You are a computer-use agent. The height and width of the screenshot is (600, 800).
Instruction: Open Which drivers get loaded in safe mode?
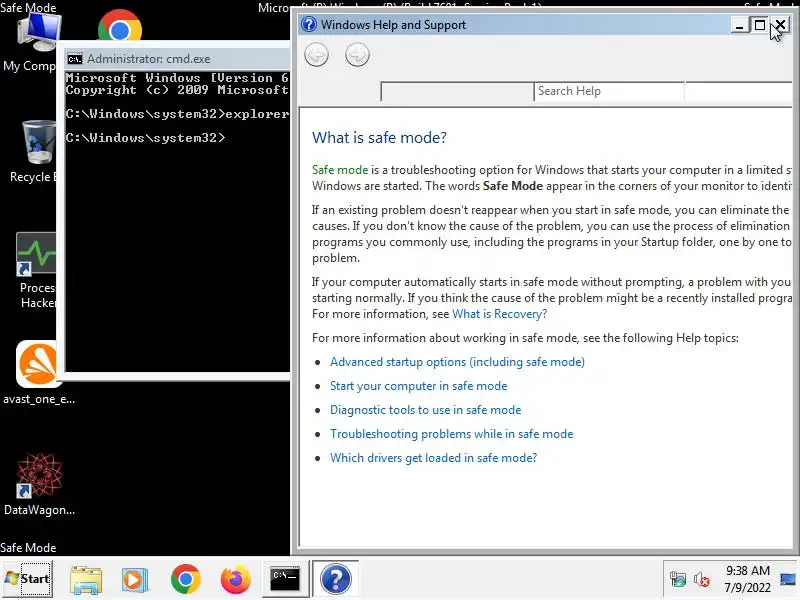coord(433,458)
